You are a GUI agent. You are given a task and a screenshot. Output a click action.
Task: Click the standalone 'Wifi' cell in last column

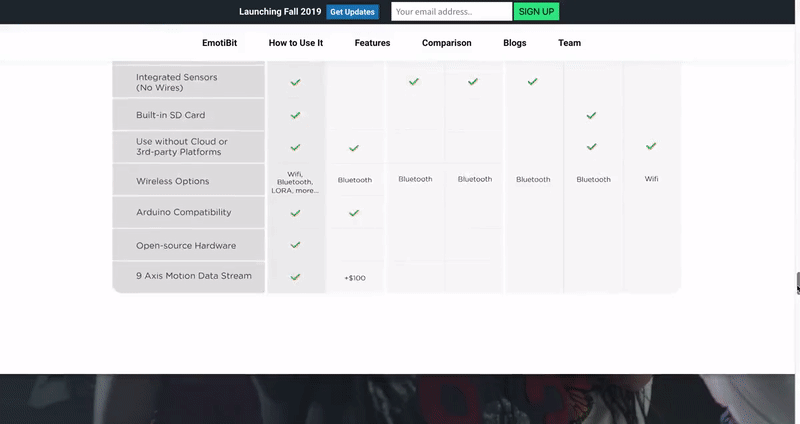coord(652,179)
